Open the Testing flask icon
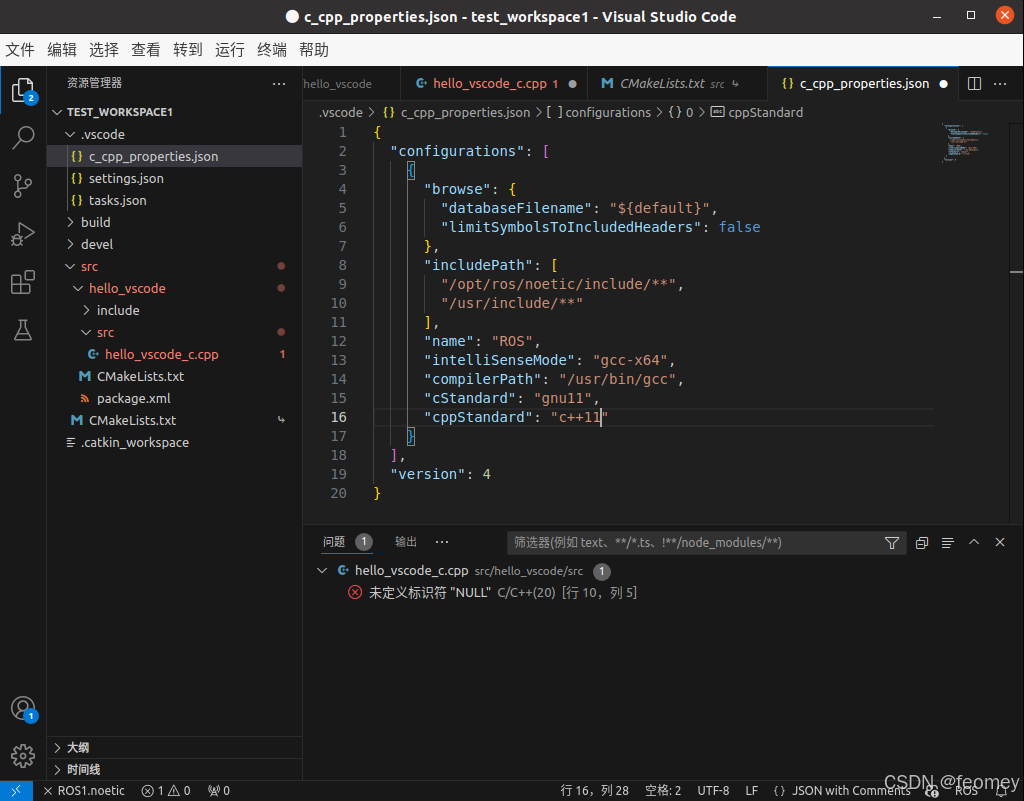1024x801 pixels. click(x=23, y=330)
